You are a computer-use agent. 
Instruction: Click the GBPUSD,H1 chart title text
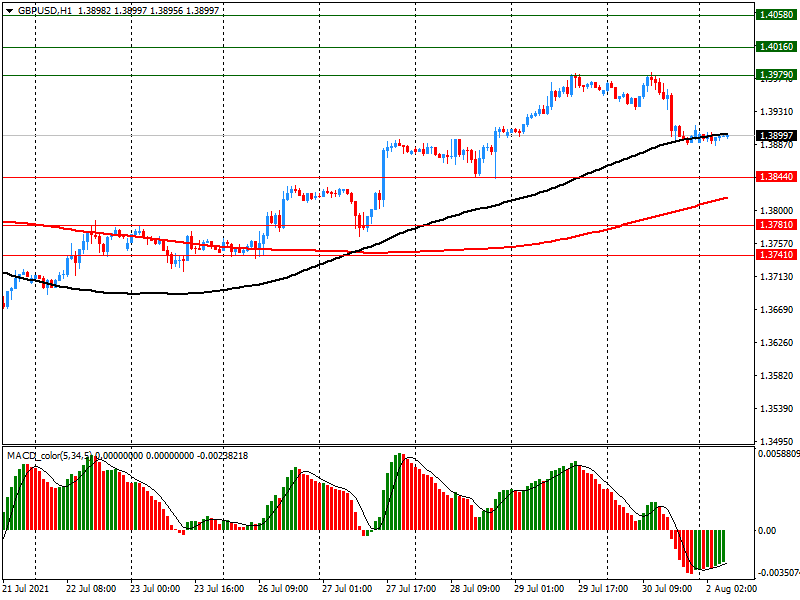tap(45, 11)
